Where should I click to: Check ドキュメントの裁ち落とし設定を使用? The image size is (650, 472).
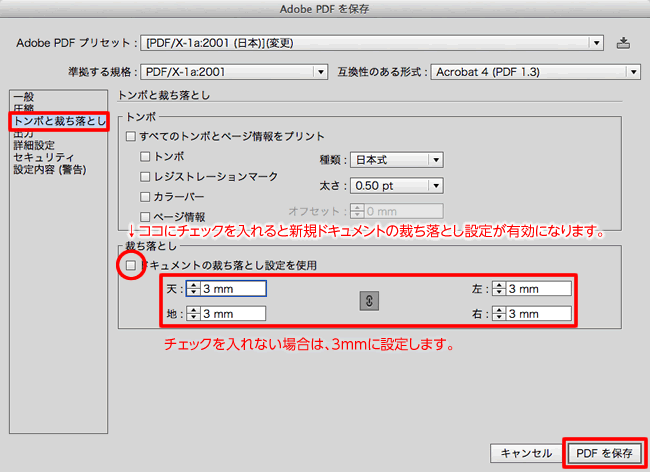click(x=131, y=265)
